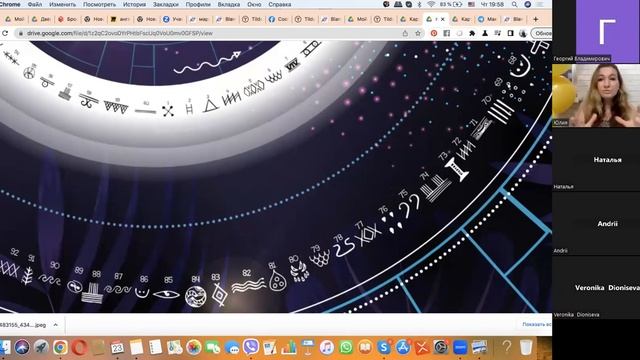
Task: Switch to the 'анг' browser tab
Action: pyautogui.click(x=120, y=19)
